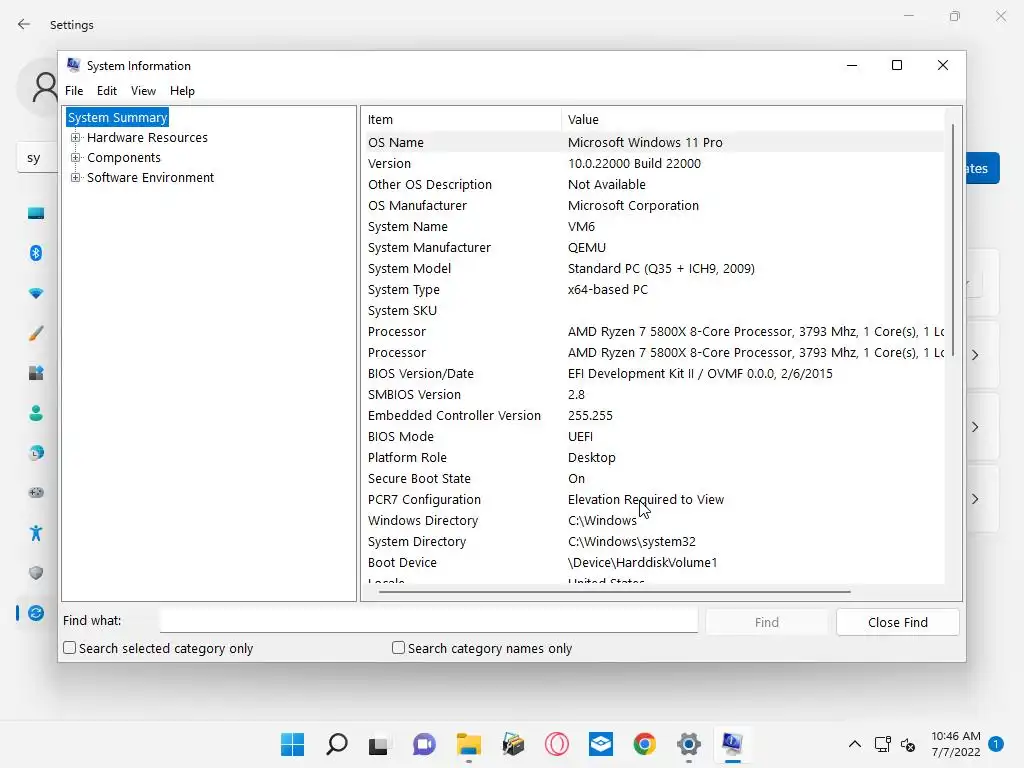This screenshot has height=768, width=1024.
Task: Click value 'Standard PC (Q35 + ICH9, 2009)'
Action: (661, 268)
